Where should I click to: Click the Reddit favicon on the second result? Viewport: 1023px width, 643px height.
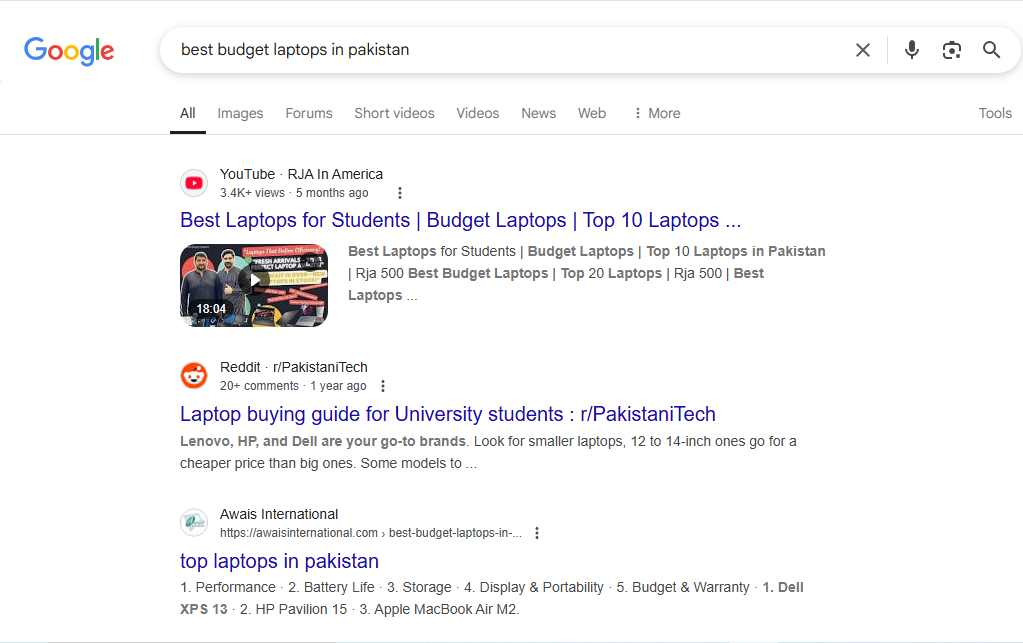[194, 376]
